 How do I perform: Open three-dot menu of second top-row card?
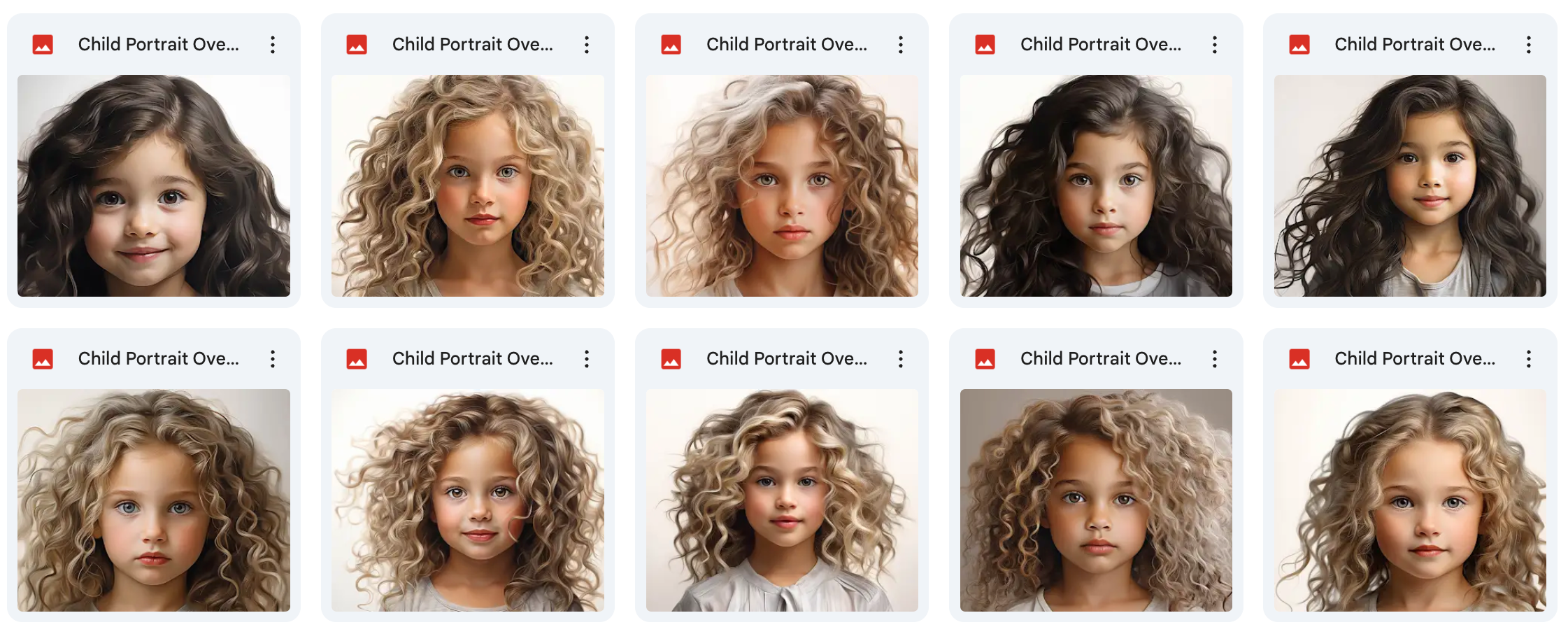pyautogui.click(x=587, y=45)
